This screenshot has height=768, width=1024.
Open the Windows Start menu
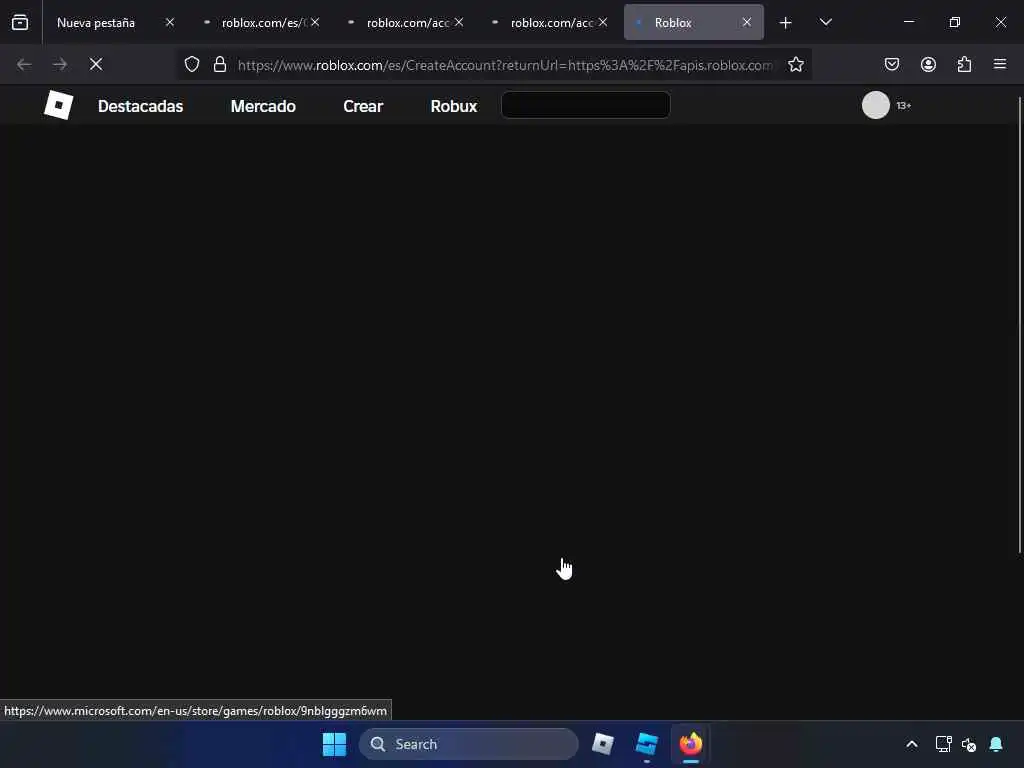334,744
